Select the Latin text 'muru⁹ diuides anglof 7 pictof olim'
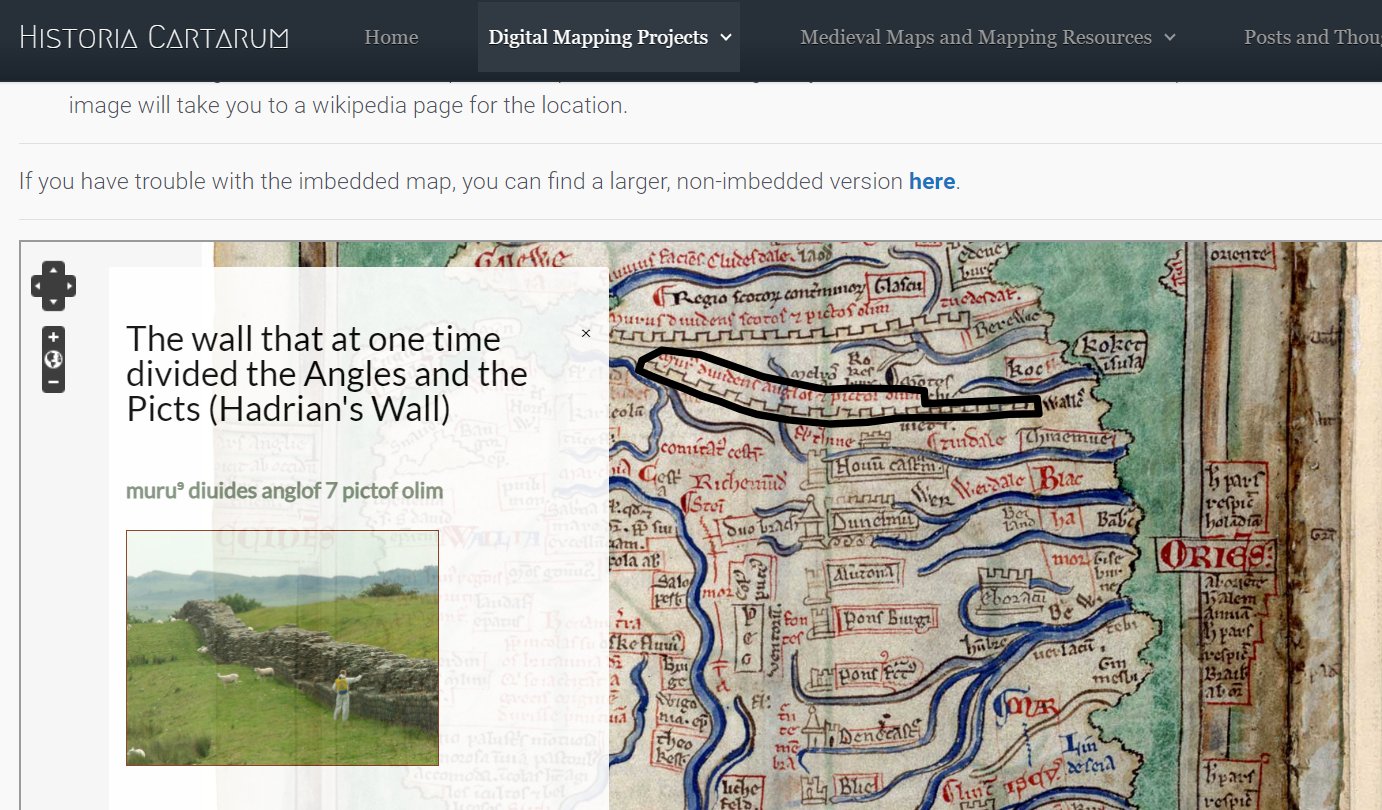The height and width of the screenshot is (810, 1382). [x=284, y=491]
